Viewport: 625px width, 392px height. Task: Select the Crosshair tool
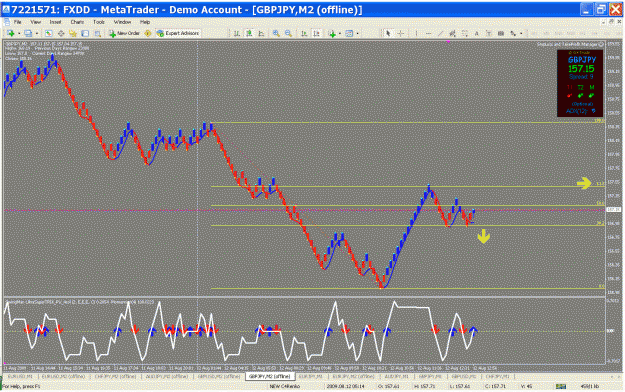(401, 33)
